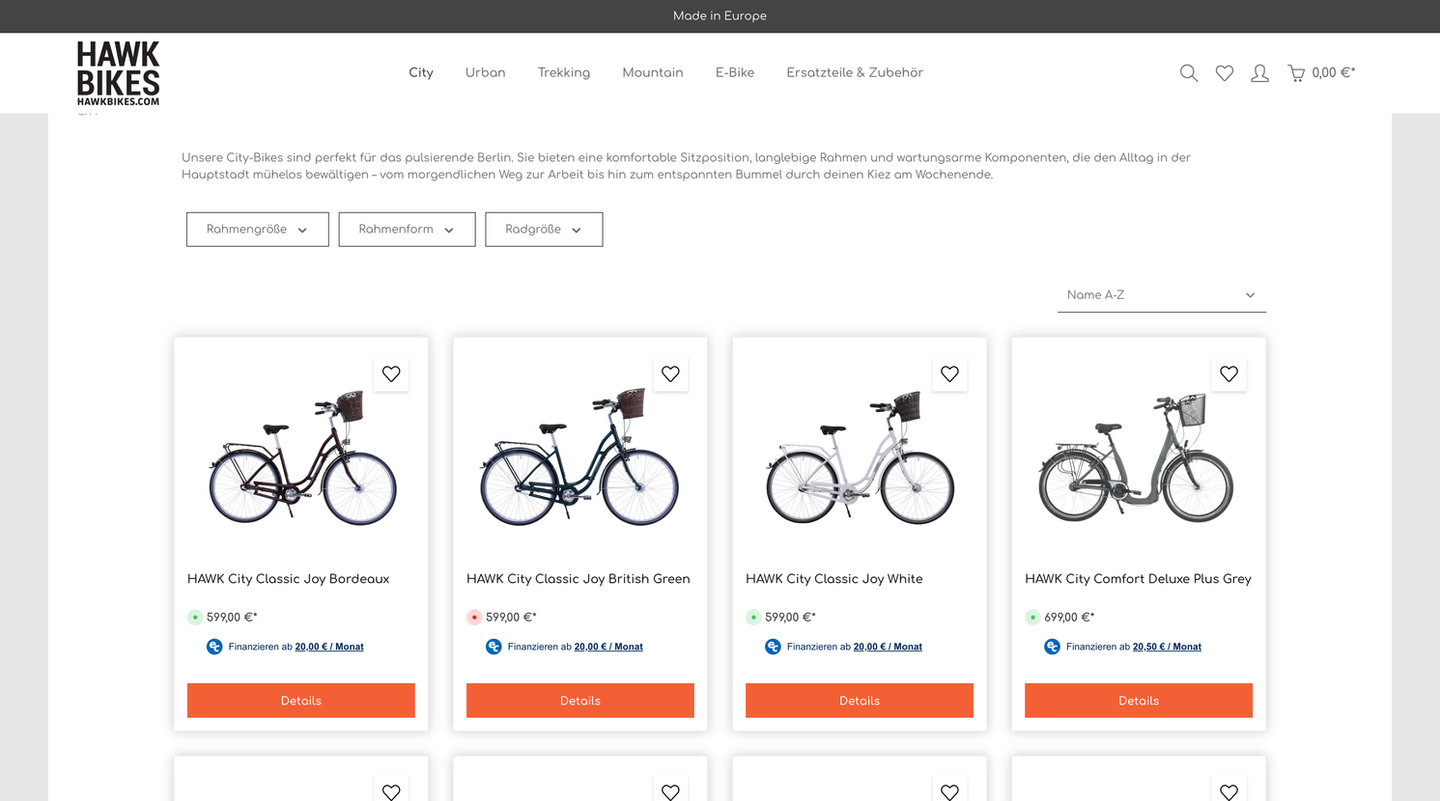Open the Trekking menu item

564,73
